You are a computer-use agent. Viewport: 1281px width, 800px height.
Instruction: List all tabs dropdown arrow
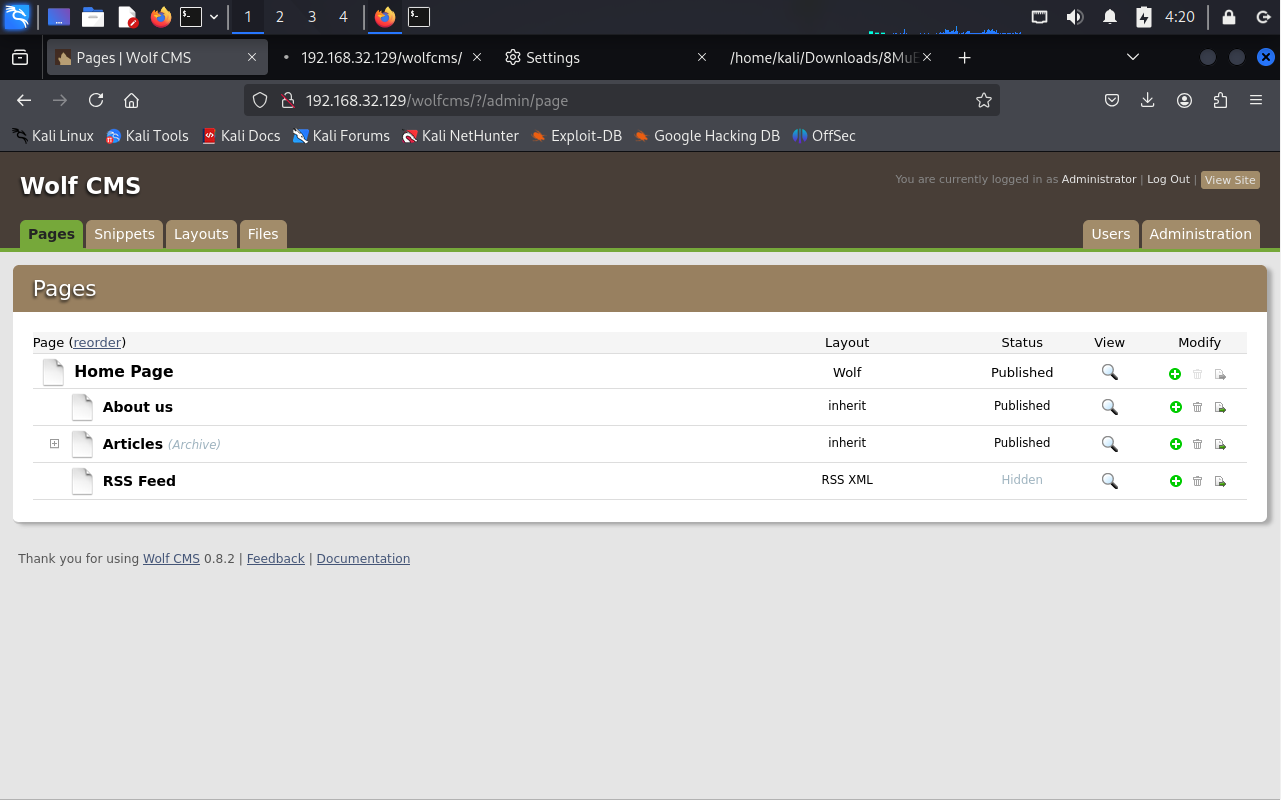click(x=1133, y=58)
